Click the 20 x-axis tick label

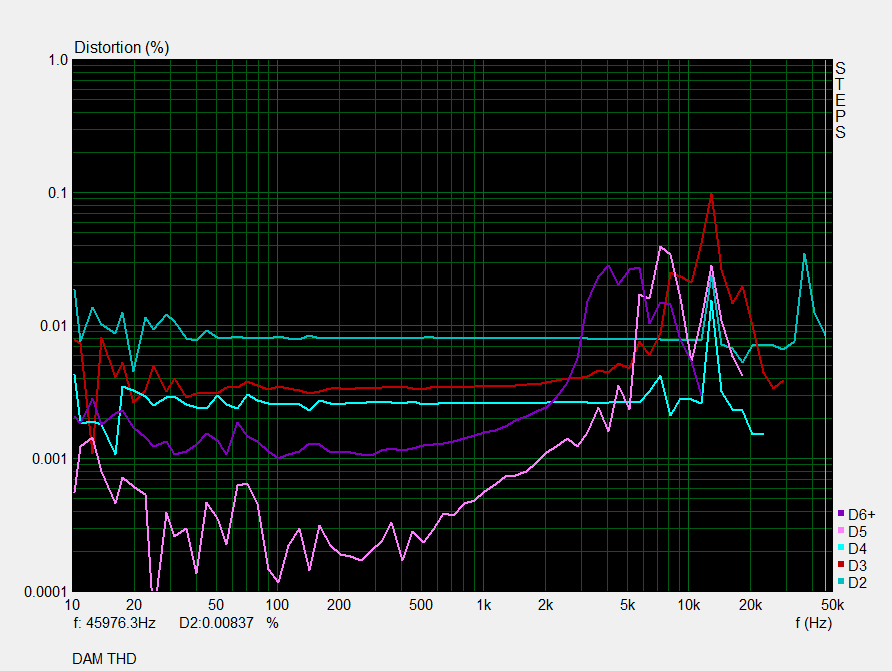point(134,605)
